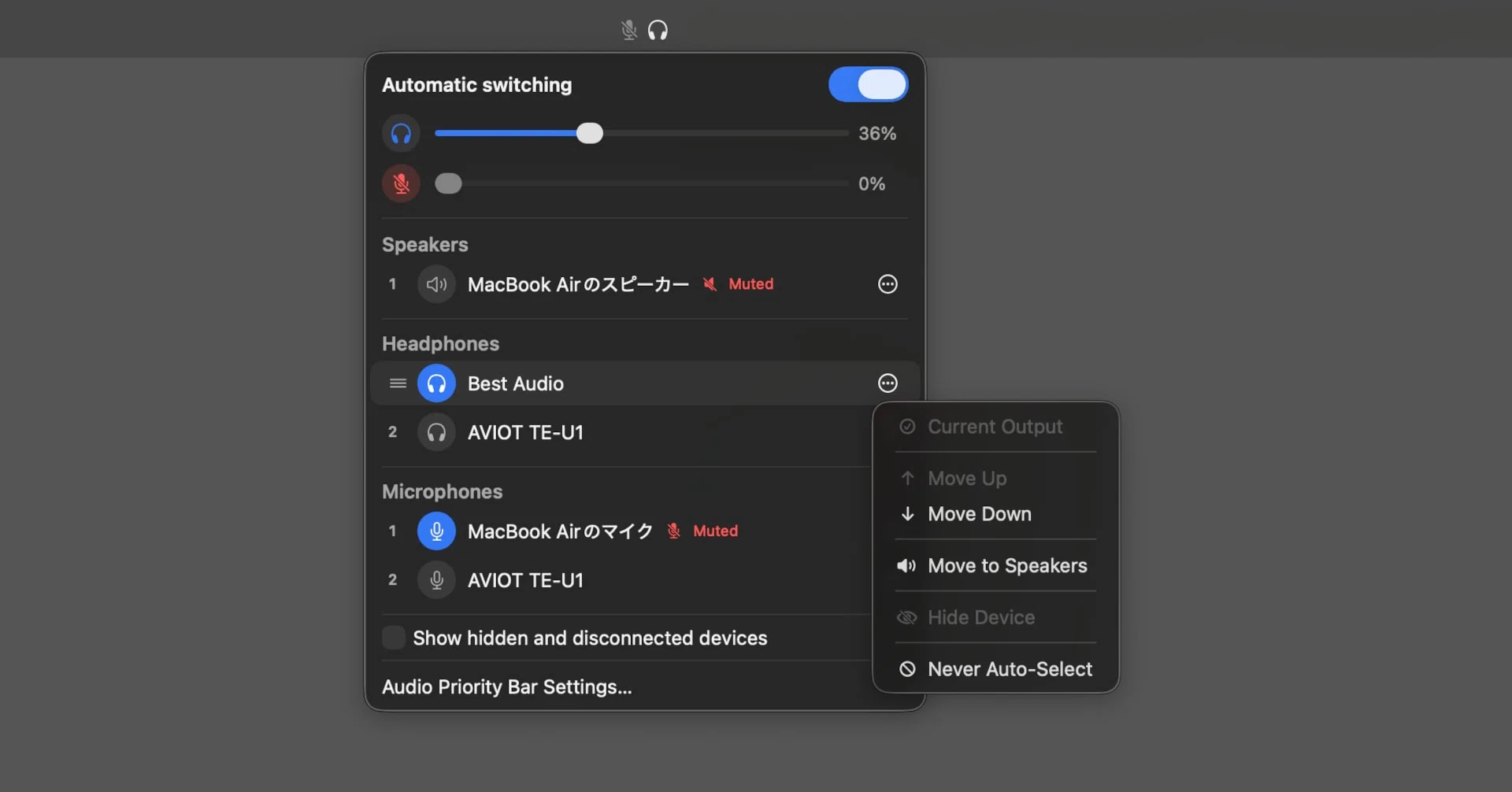Open Audio Priority Bar Settings…
Viewport: 1512px width, 792px height.
506,687
